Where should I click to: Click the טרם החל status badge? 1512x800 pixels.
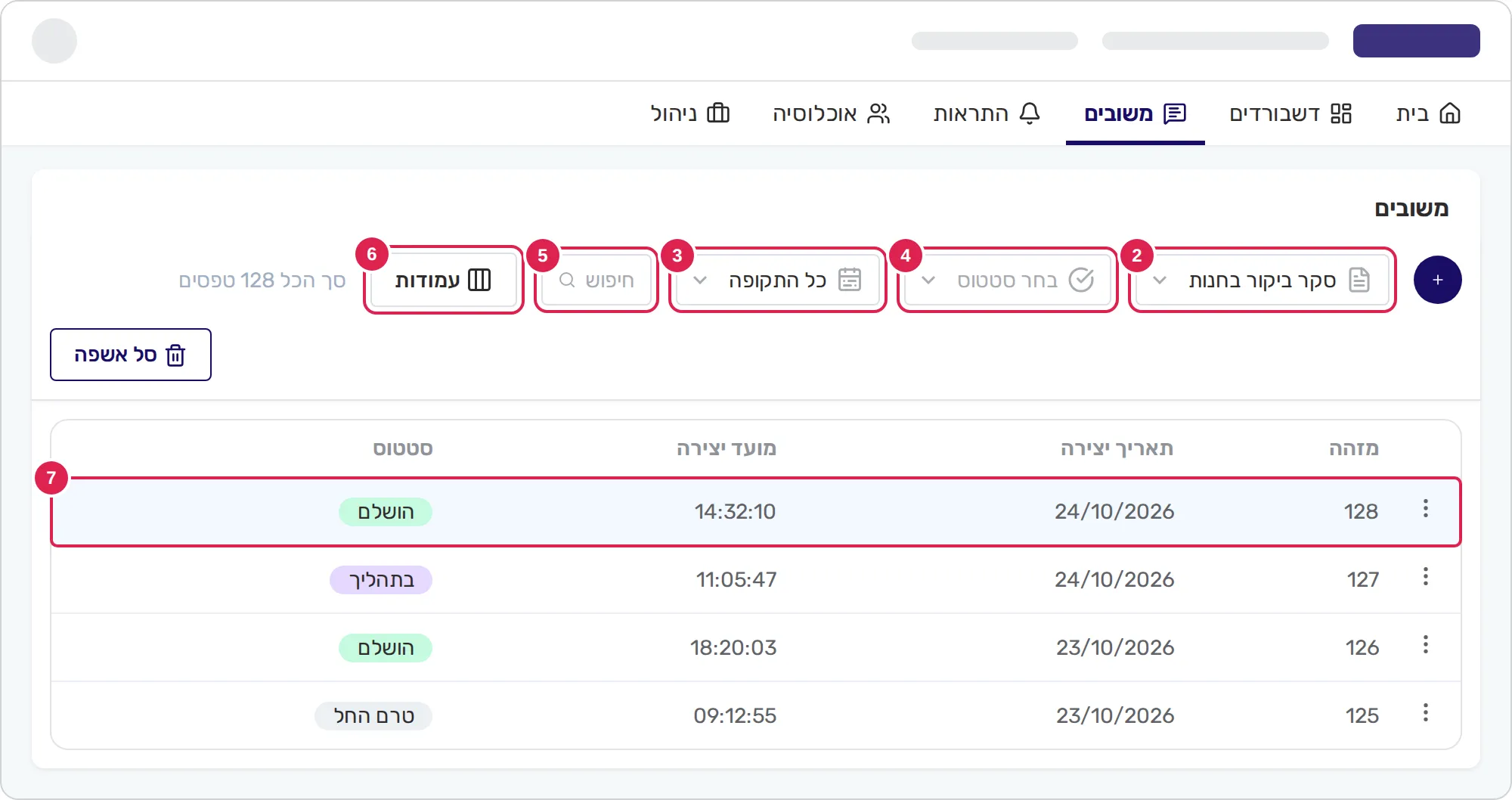point(373,716)
